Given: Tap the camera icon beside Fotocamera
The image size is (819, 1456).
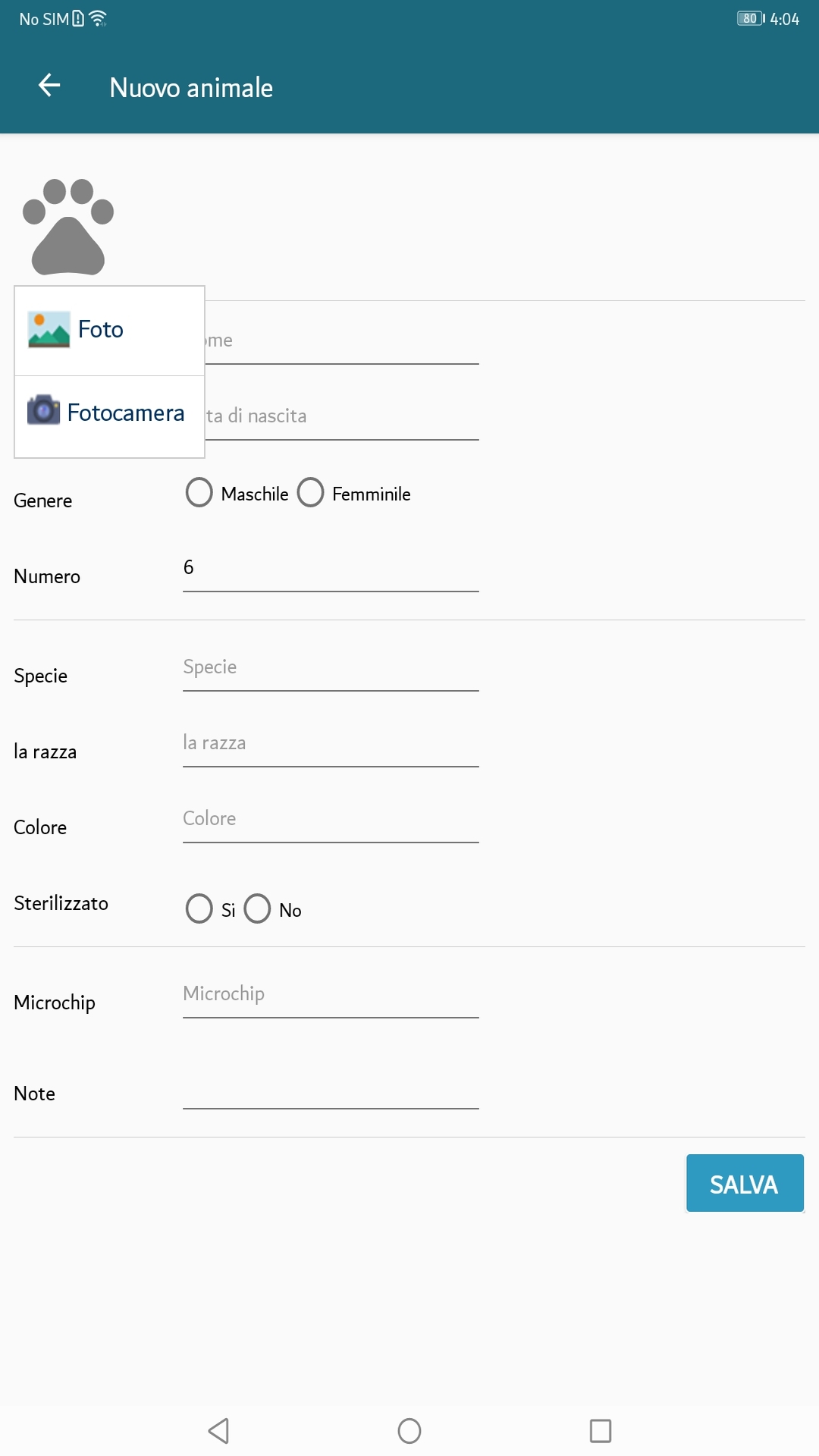Looking at the screenshot, I should click(43, 410).
